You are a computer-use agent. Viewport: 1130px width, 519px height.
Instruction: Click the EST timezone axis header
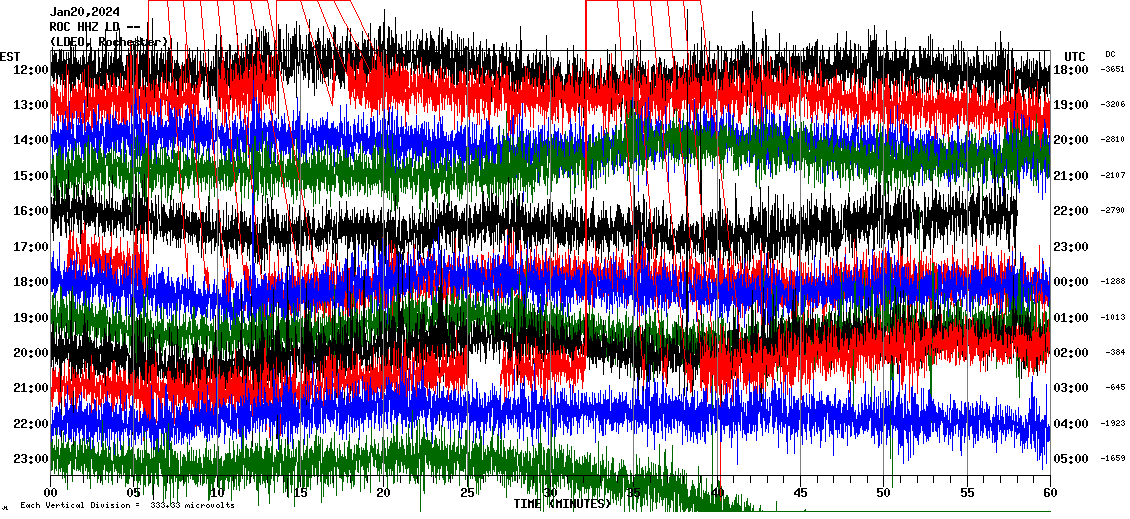10,56
